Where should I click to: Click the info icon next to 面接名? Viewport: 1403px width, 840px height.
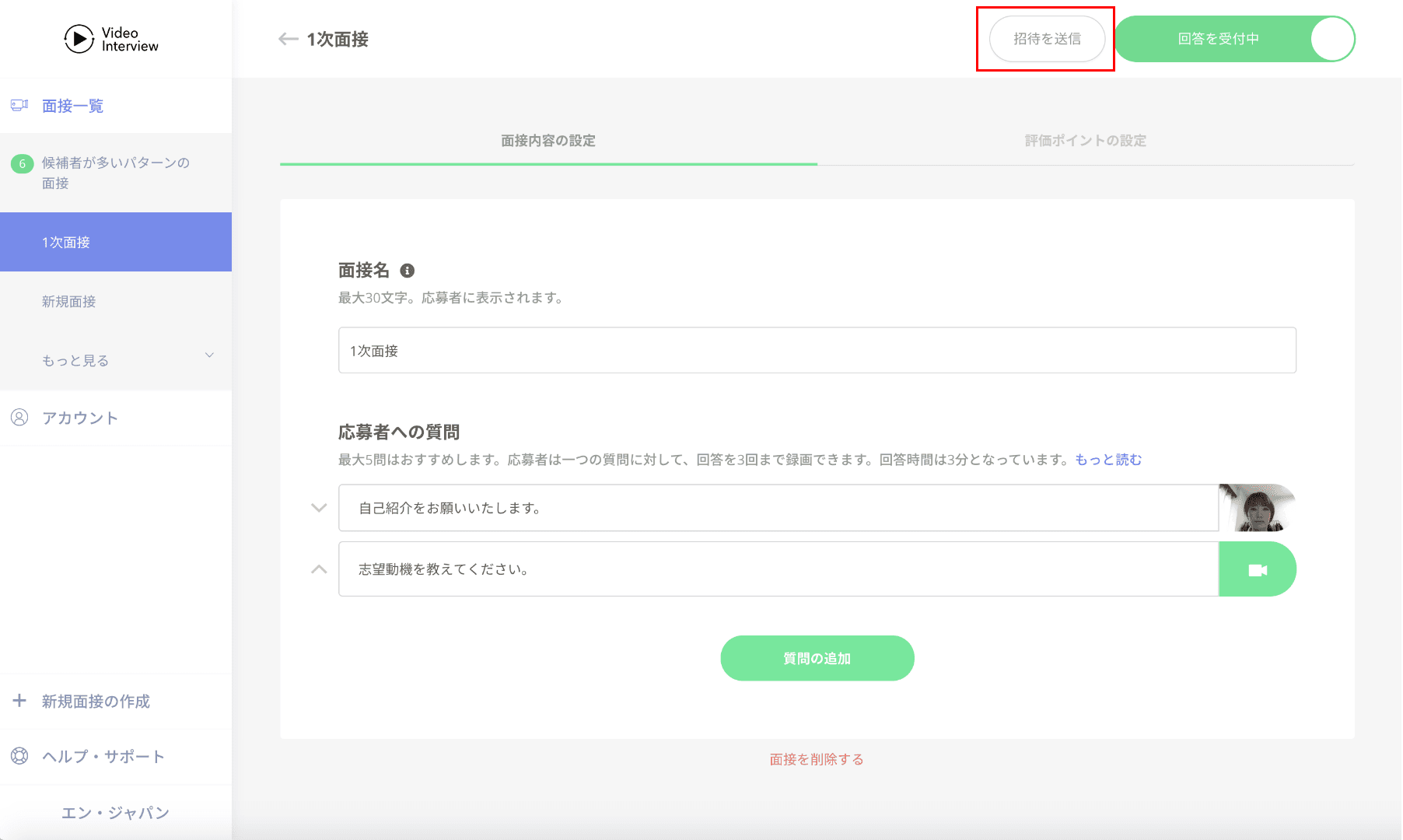pyautogui.click(x=407, y=271)
